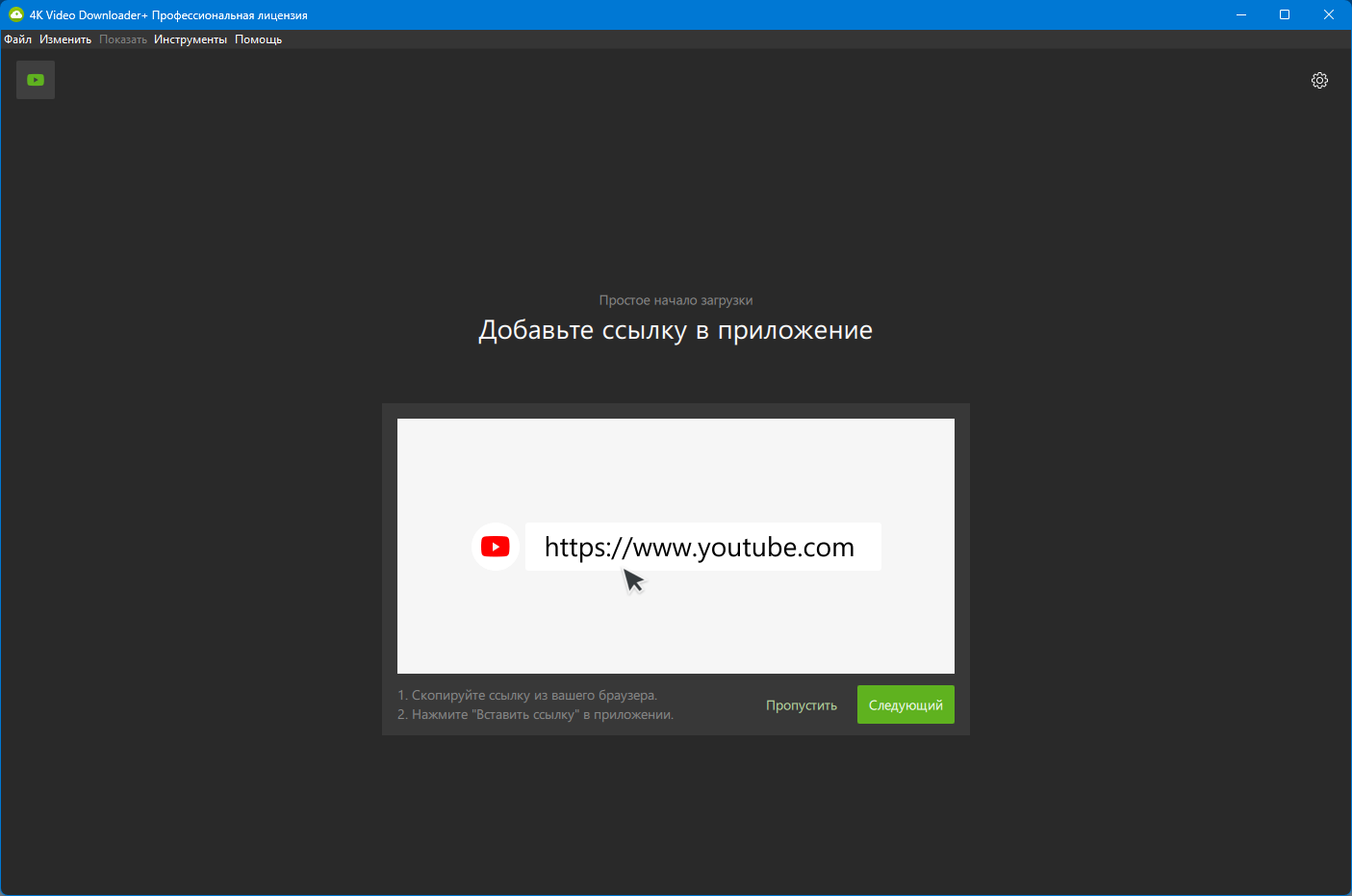Open the Изменить menu
This screenshot has width=1352, height=896.
coord(65,39)
